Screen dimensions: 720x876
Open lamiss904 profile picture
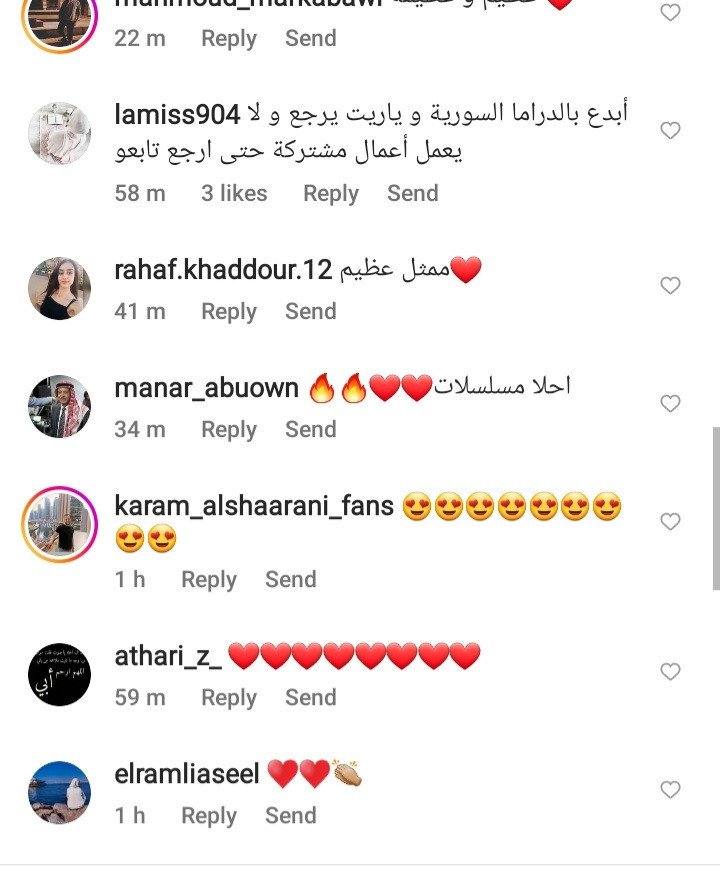[x=59, y=133]
